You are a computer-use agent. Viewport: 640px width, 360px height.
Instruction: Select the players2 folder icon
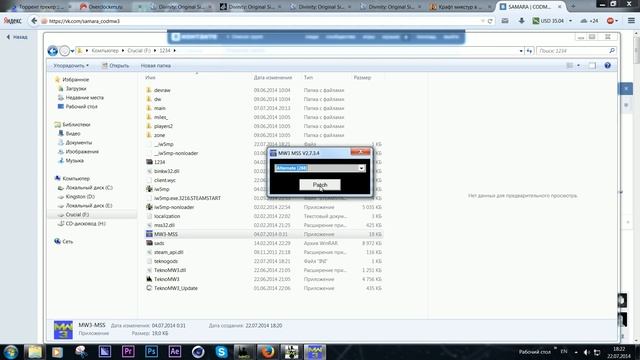click(x=149, y=126)
